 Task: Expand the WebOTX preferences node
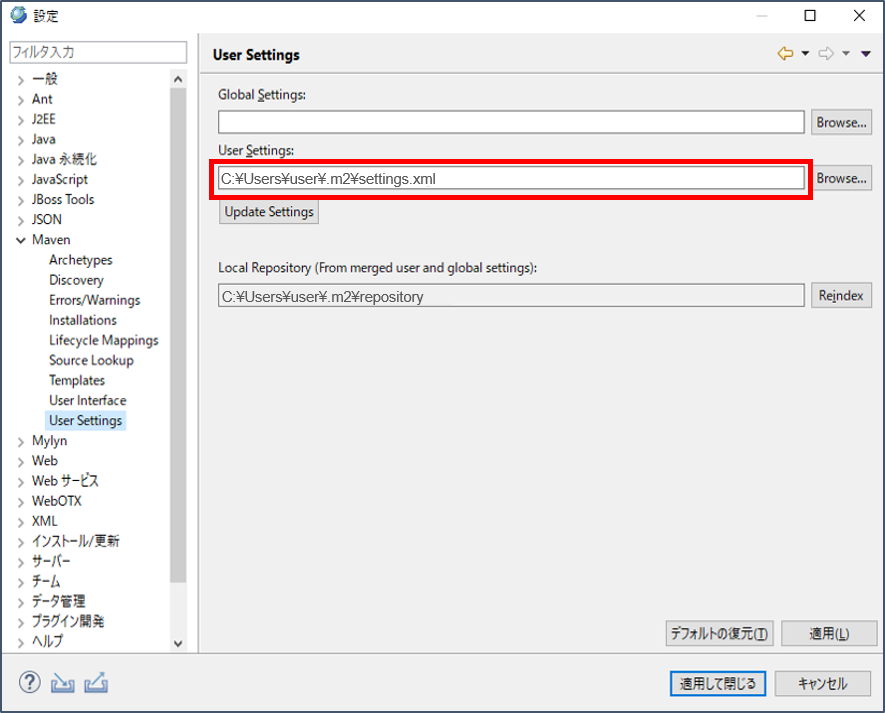pos(21,501)
